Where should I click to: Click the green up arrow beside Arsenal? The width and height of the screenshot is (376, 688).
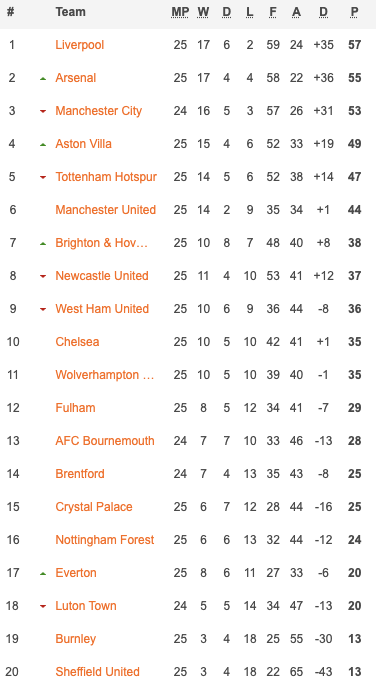(x=43, y=79)
